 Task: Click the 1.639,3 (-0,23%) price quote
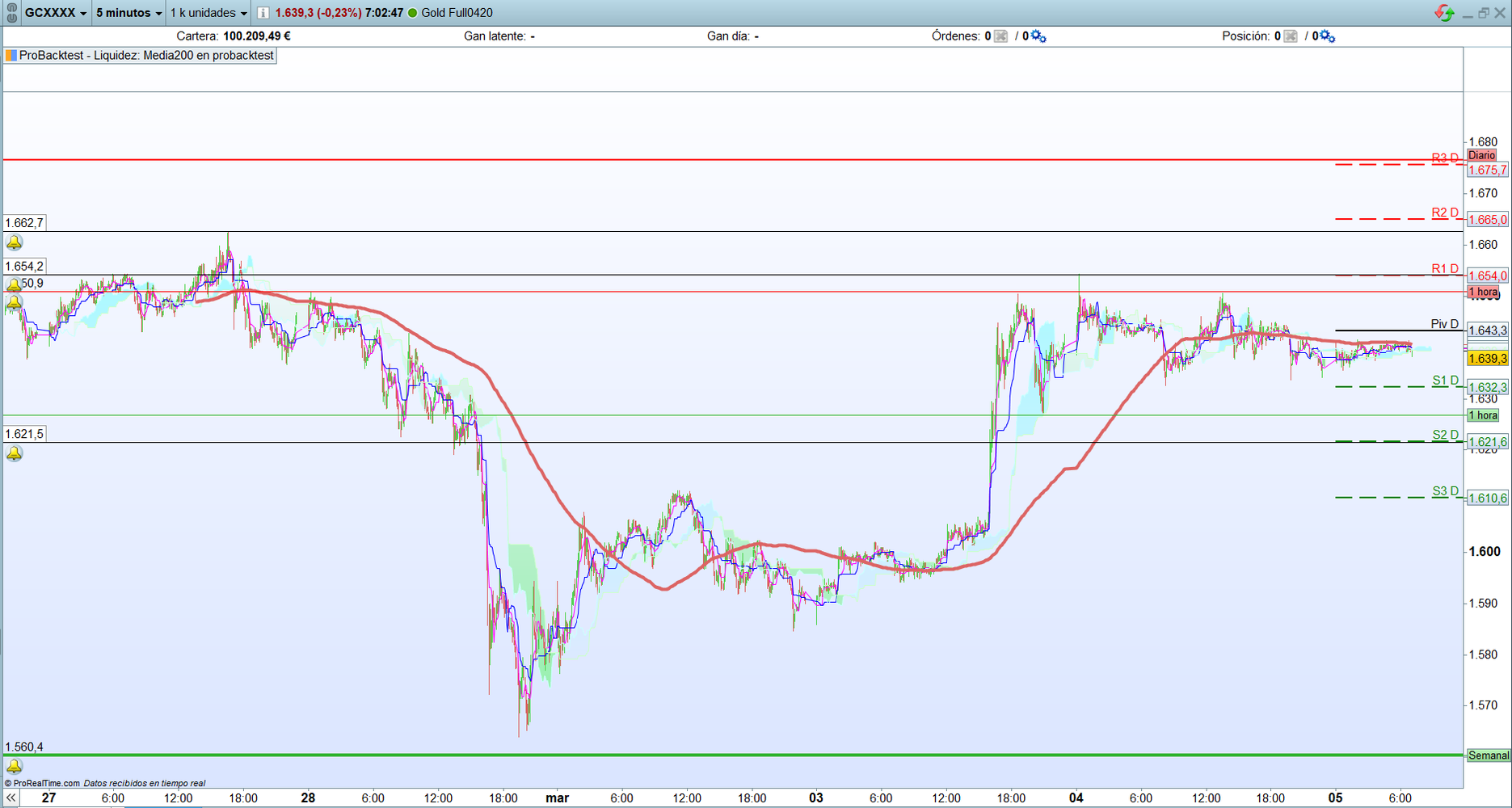(x=318, y=13)
